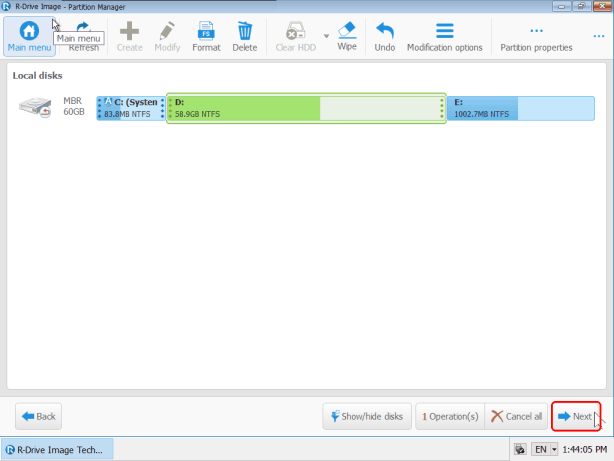Screen dimensions: 614x461
Task: Click the EN language indicator
Action: [541, 449]
